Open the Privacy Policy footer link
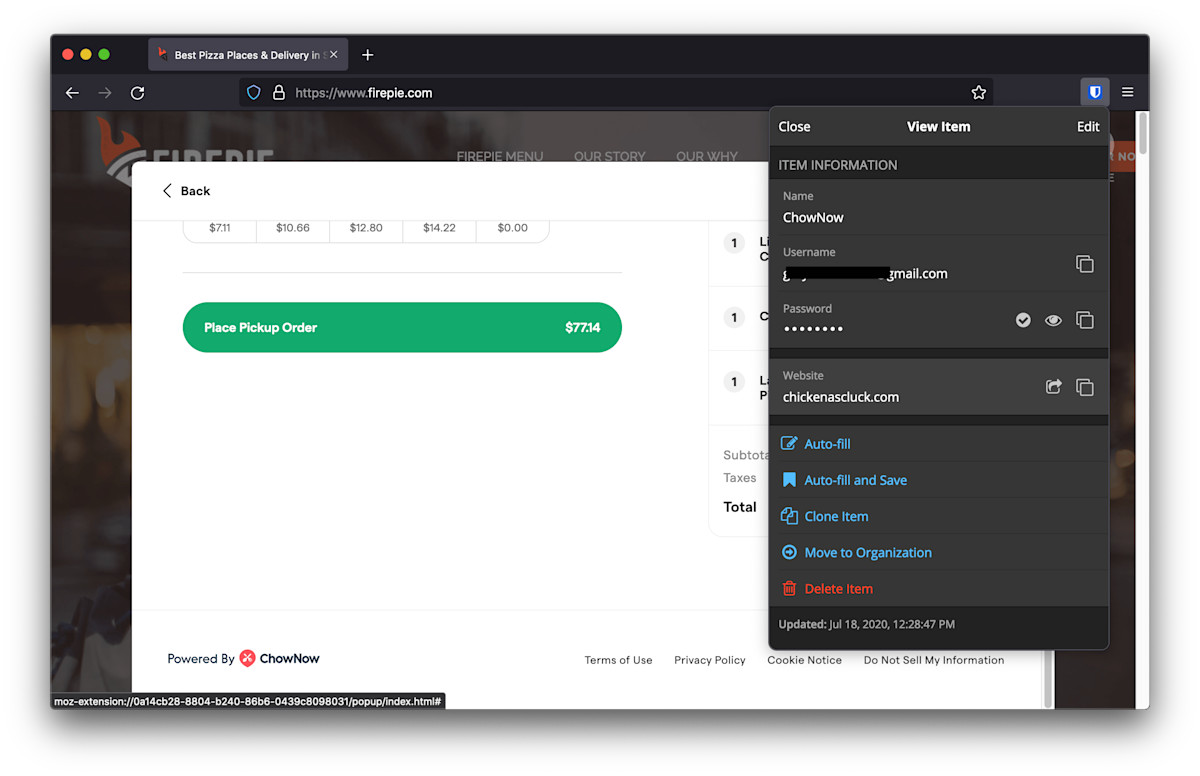1200x776 pixels. (709, 660)
